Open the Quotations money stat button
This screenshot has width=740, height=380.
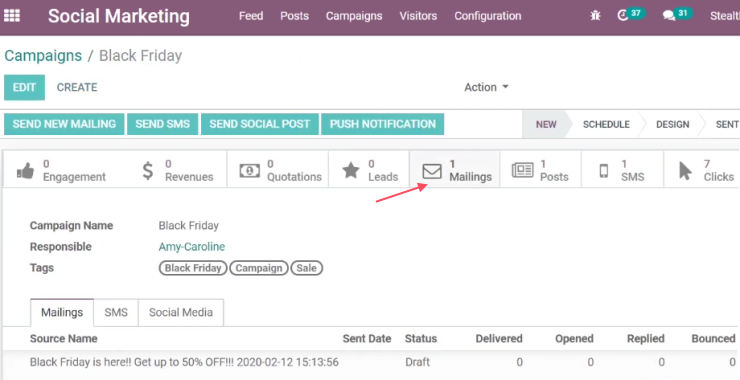(x=278, y=170)
